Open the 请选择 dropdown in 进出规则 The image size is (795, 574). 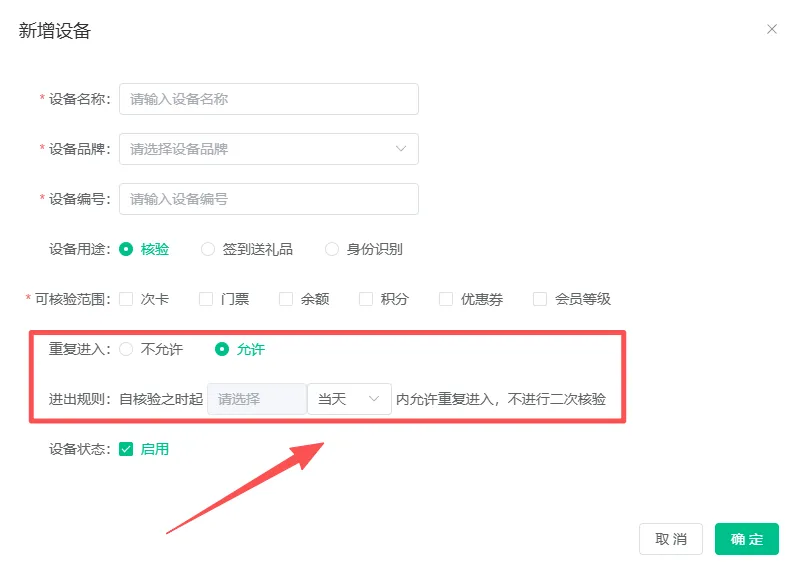[256, 399]
